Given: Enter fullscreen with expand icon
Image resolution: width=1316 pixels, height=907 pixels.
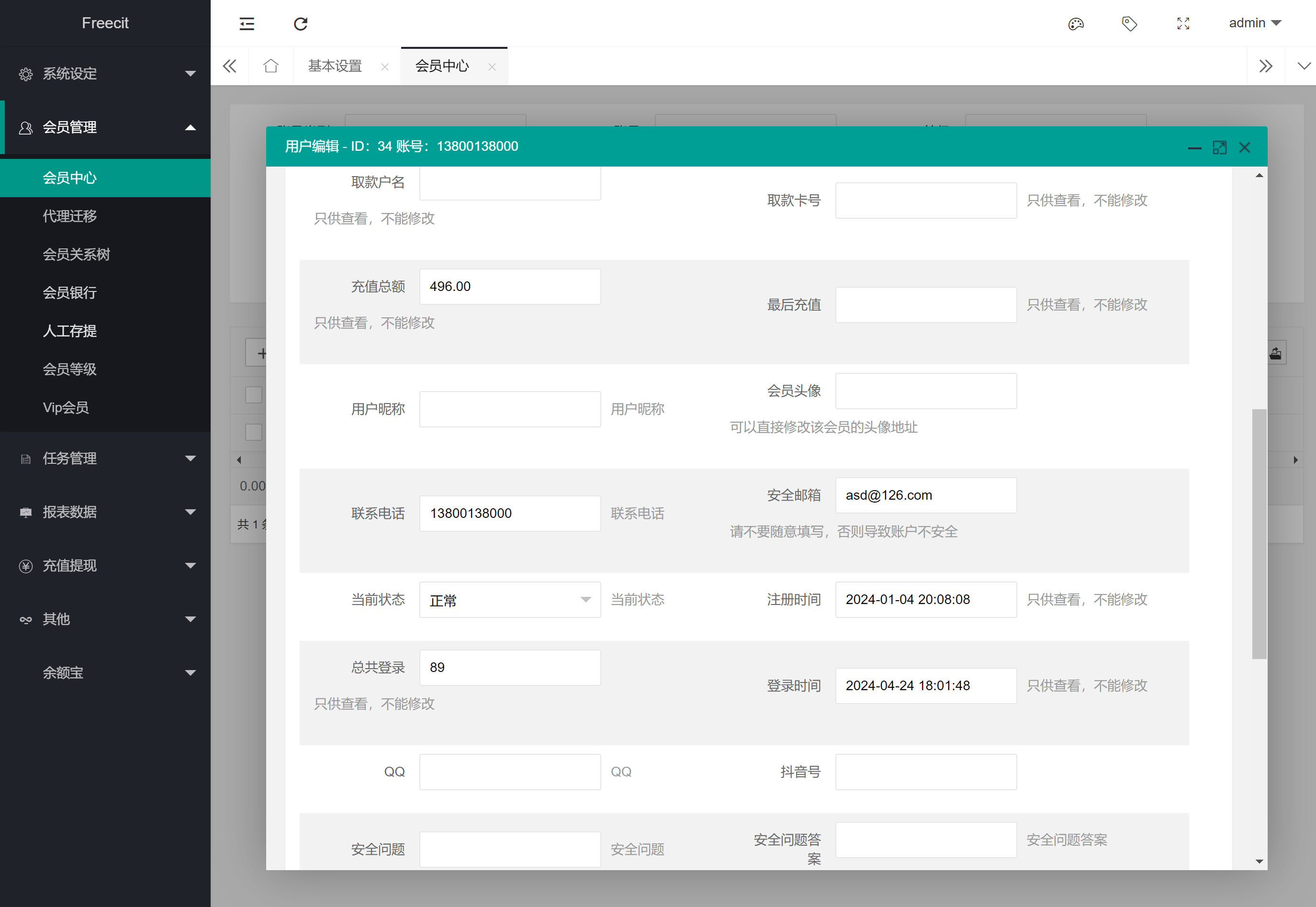Looking at the screenshot, I should pos(1183,23).
